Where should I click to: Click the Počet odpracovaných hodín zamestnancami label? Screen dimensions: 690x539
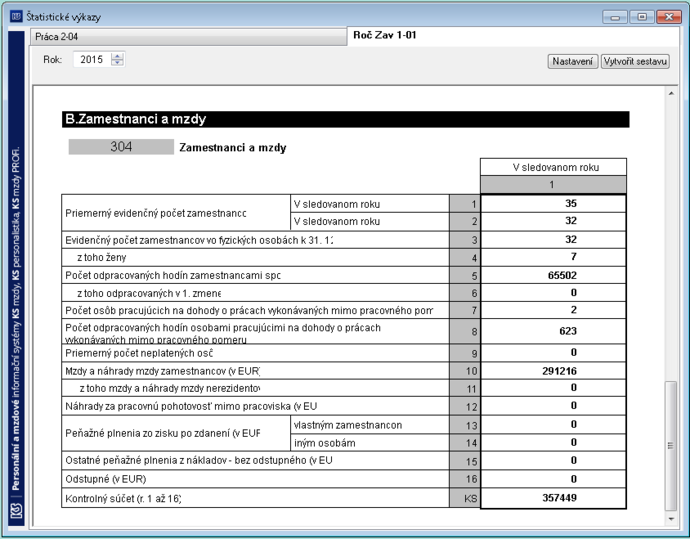click(x=173, y=275)
